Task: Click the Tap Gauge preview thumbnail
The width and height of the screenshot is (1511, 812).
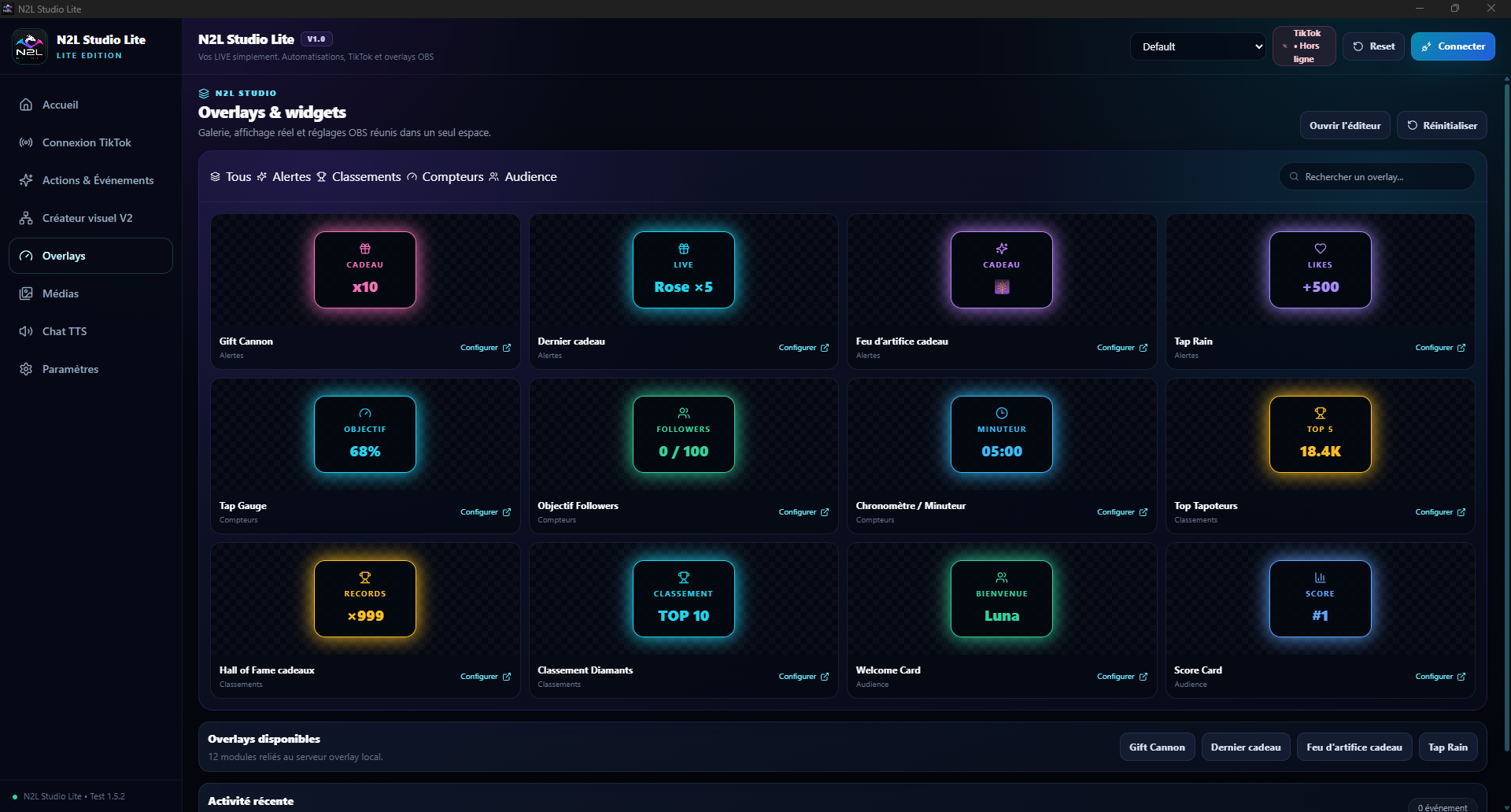Action: 365,434
